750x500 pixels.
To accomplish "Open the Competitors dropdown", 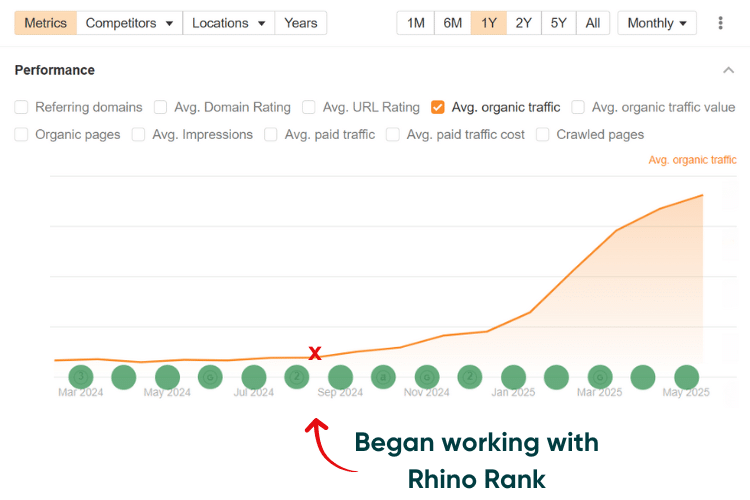I will [129, 23].
